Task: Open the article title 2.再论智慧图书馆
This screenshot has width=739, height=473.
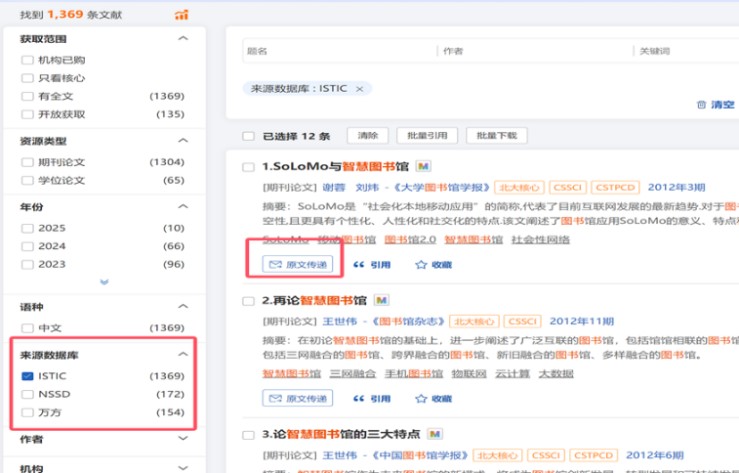Action: point(314,300)
